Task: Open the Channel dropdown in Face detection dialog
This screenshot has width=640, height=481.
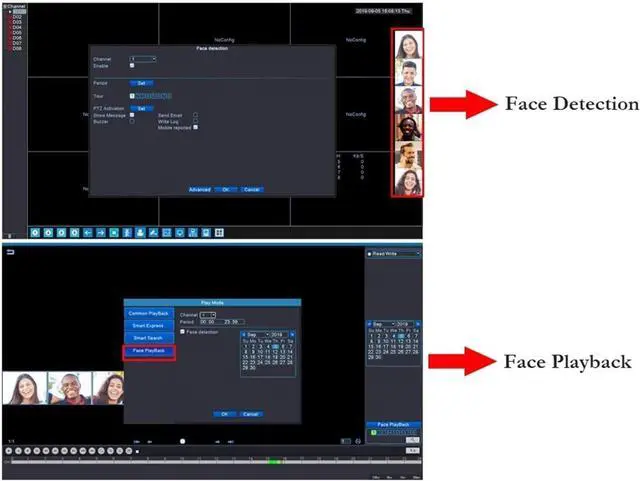Action: point(143,58)
